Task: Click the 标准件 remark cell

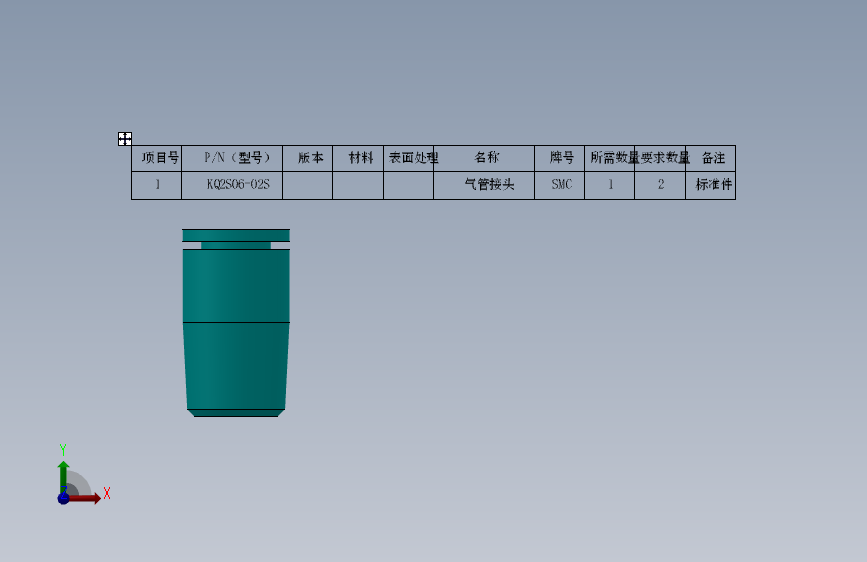Action: 711,185
